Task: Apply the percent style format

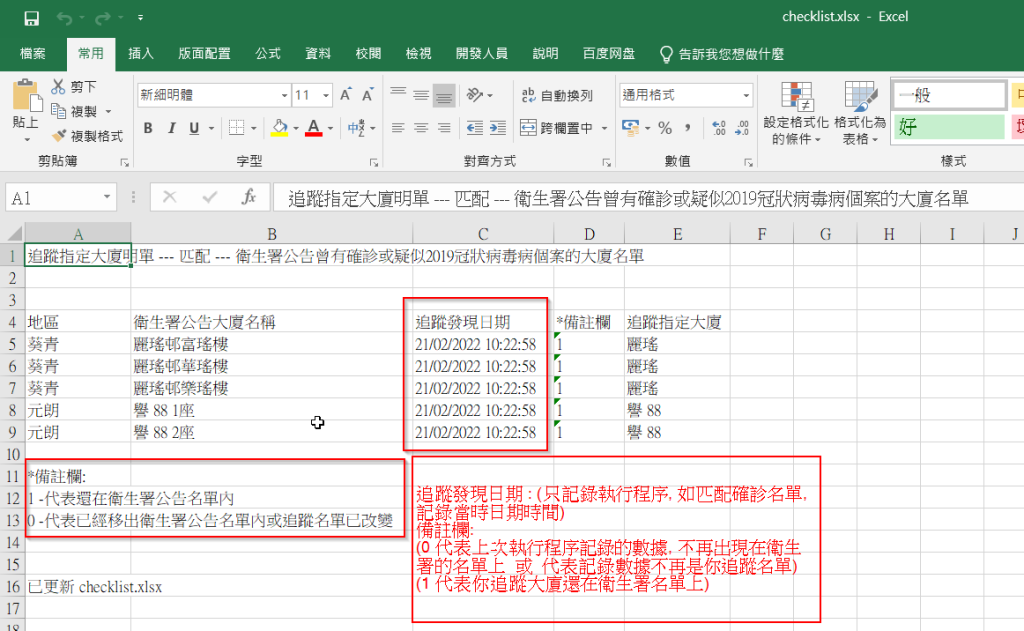Action: point(664,128)
